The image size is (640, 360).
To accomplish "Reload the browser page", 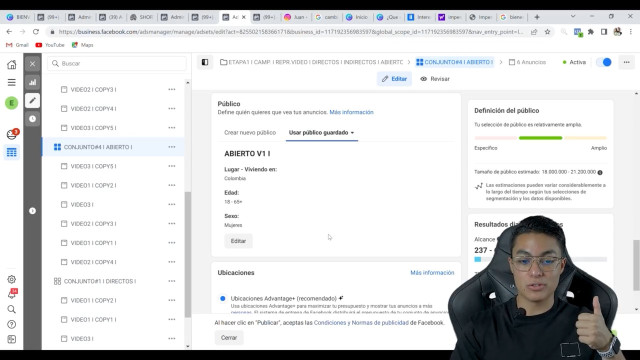I will click(x=36, y=31).
